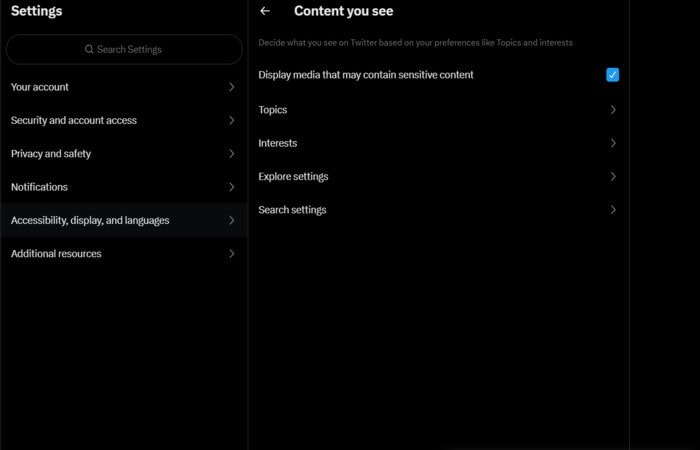
Task: Click the chevron beside Explore settings
Action: [613, 177]
